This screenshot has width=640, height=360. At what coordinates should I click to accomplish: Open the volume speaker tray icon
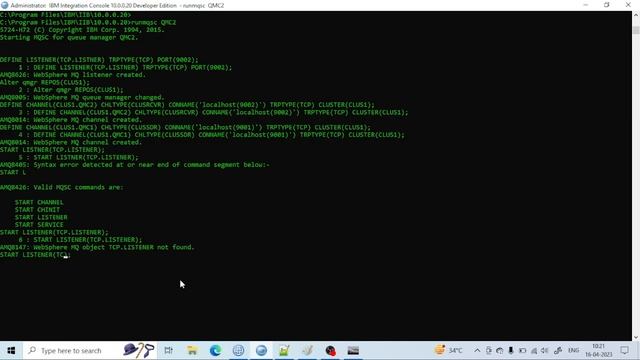pyautogui.click(x=544, y=351)
